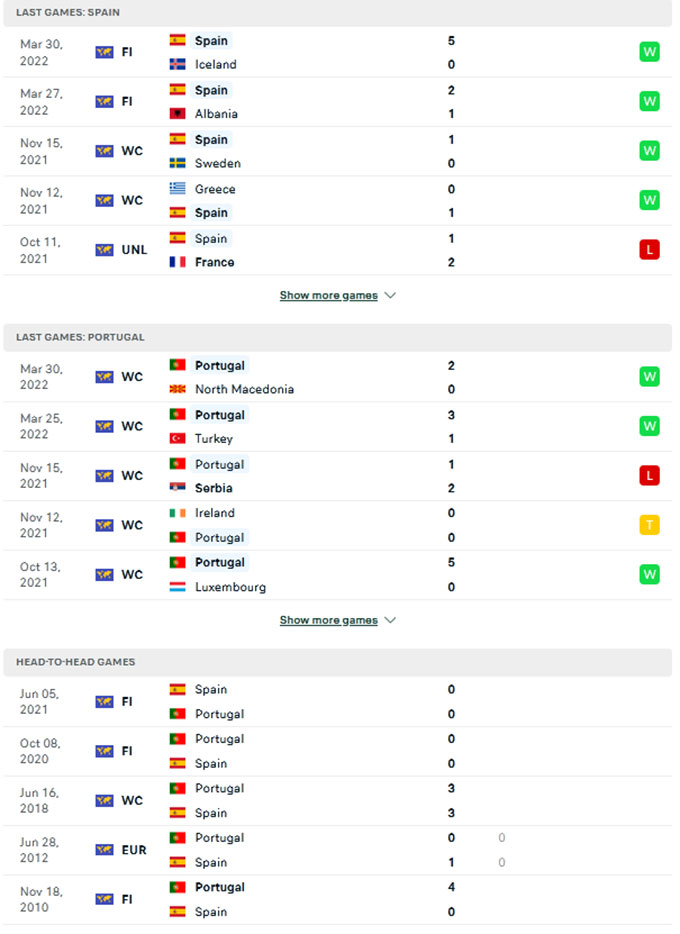
Task: Click the EUR competition icon in head-to-head
Action: pyautogui.click(x=104, y=850)
